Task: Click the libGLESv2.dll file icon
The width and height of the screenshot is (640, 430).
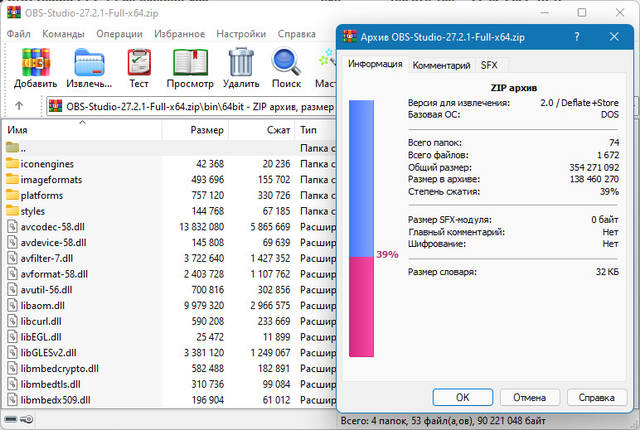Action: [x=13, y=352]
